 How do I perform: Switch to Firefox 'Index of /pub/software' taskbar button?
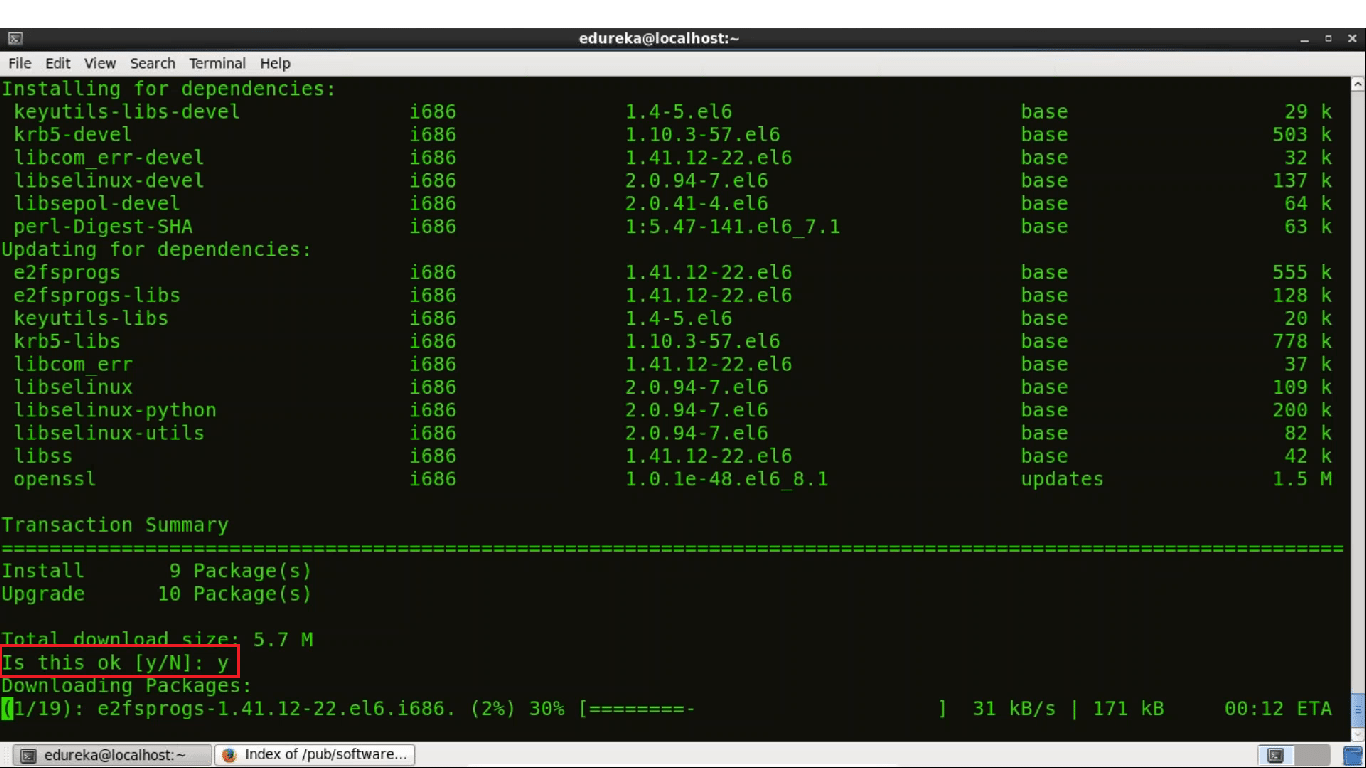pos(315,755)
